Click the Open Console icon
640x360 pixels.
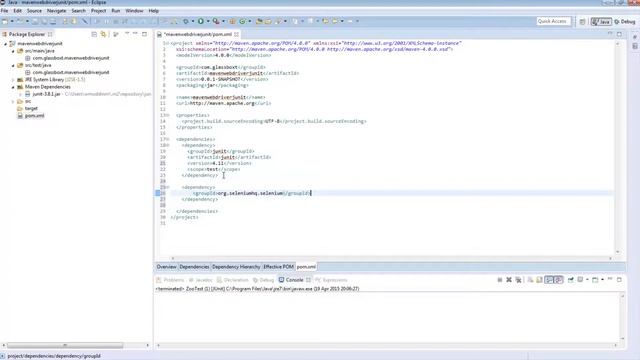595,280
